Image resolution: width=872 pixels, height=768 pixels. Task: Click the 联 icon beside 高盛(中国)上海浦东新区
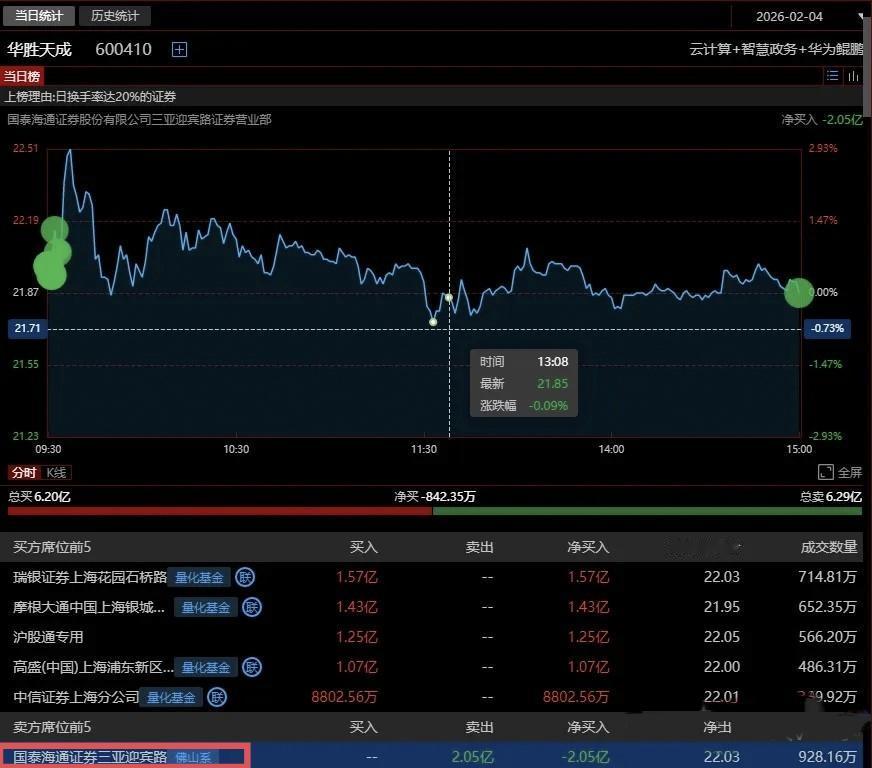pyautogui.click(x=251, y=667)
